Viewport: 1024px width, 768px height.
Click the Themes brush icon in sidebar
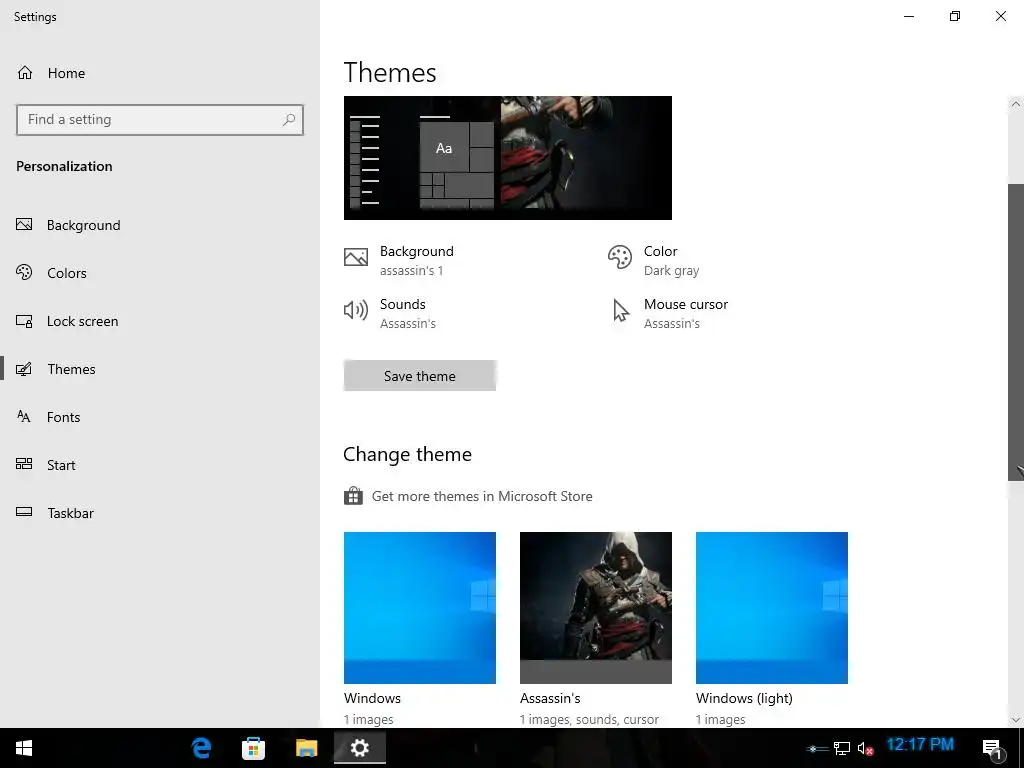24,369
